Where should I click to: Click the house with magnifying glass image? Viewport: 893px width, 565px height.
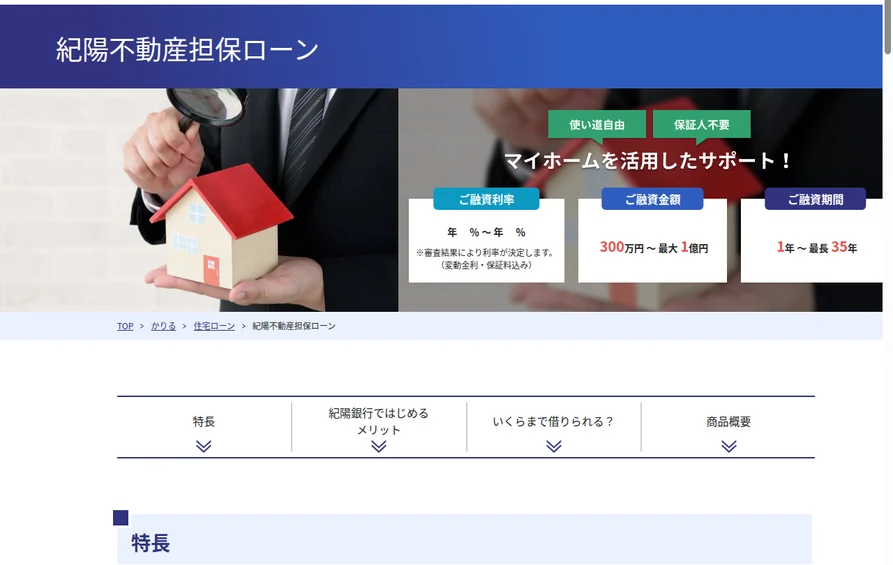(199, 200)
